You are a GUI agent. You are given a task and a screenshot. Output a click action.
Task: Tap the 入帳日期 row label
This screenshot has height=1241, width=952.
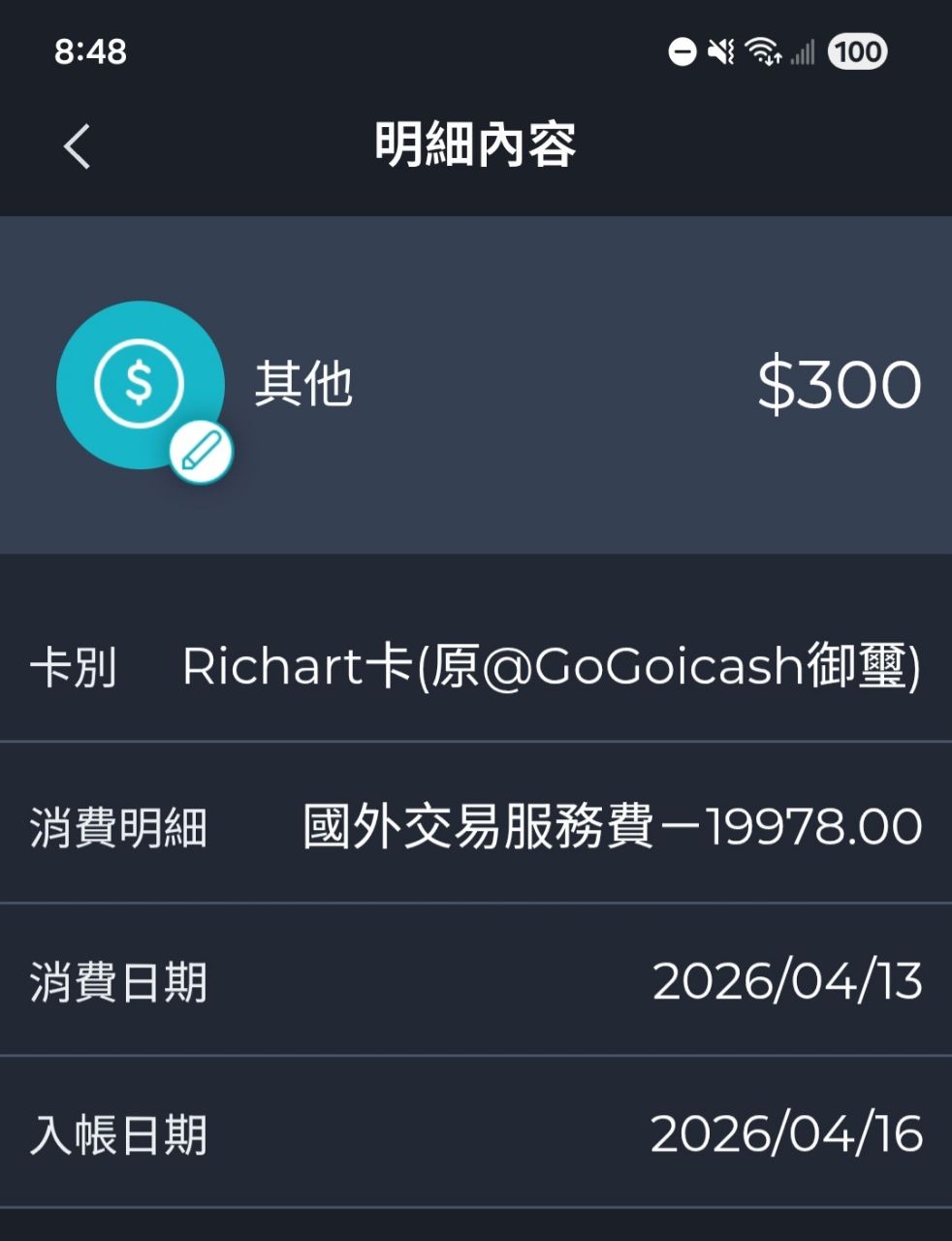coord(118,1134)
